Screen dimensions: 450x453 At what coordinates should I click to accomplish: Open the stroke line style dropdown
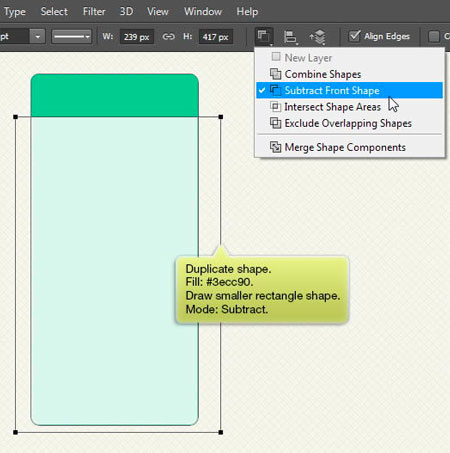[x=71, y=36]
